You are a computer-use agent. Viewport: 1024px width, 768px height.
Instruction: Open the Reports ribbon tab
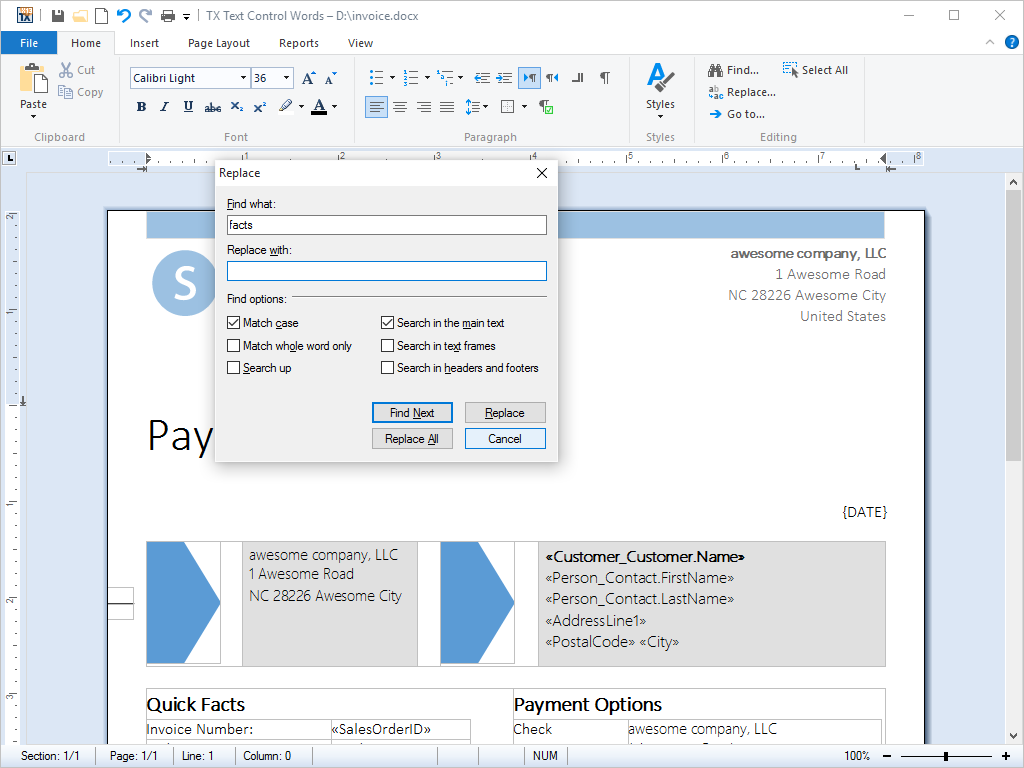[299, 43]
